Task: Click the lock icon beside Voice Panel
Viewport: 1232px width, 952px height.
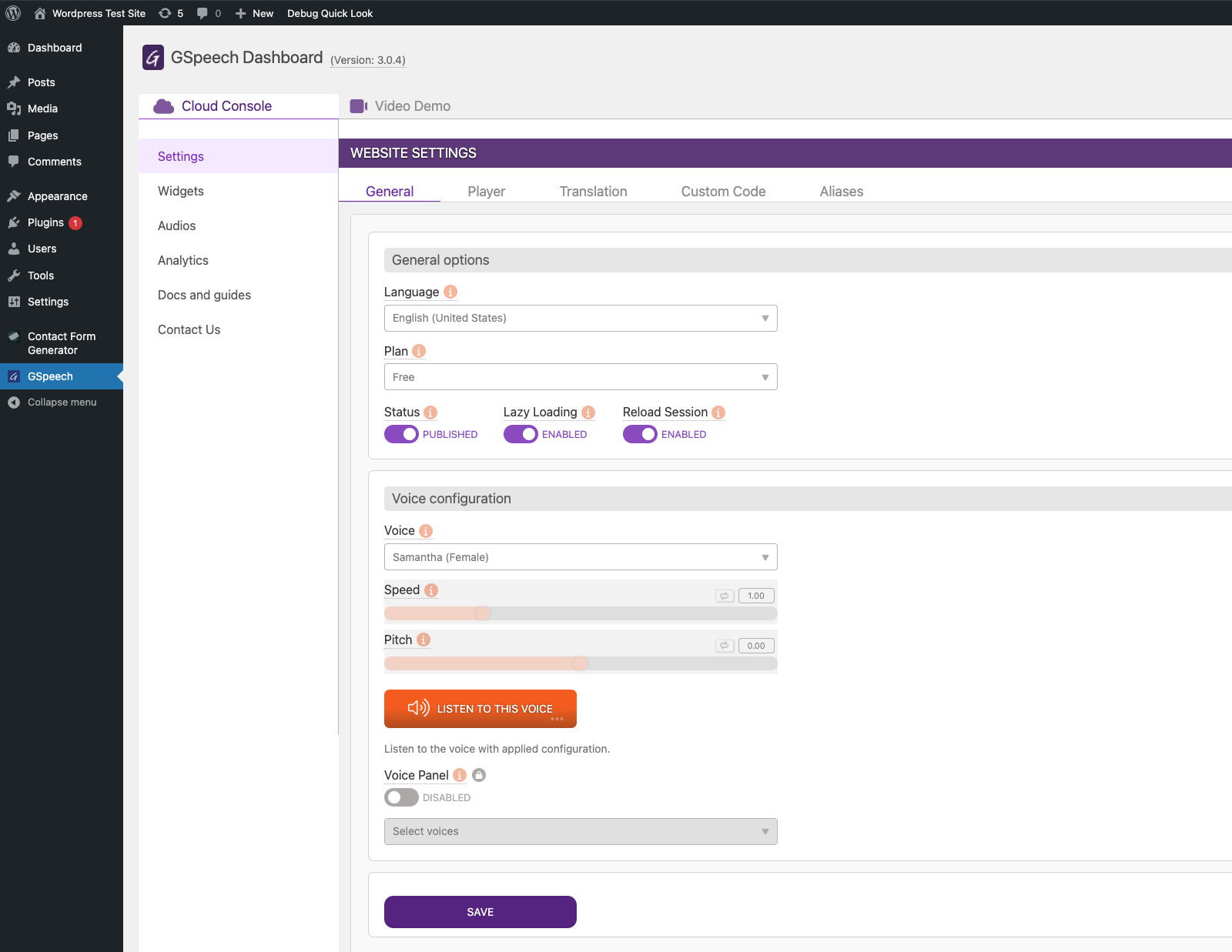Action: (479, 775)
